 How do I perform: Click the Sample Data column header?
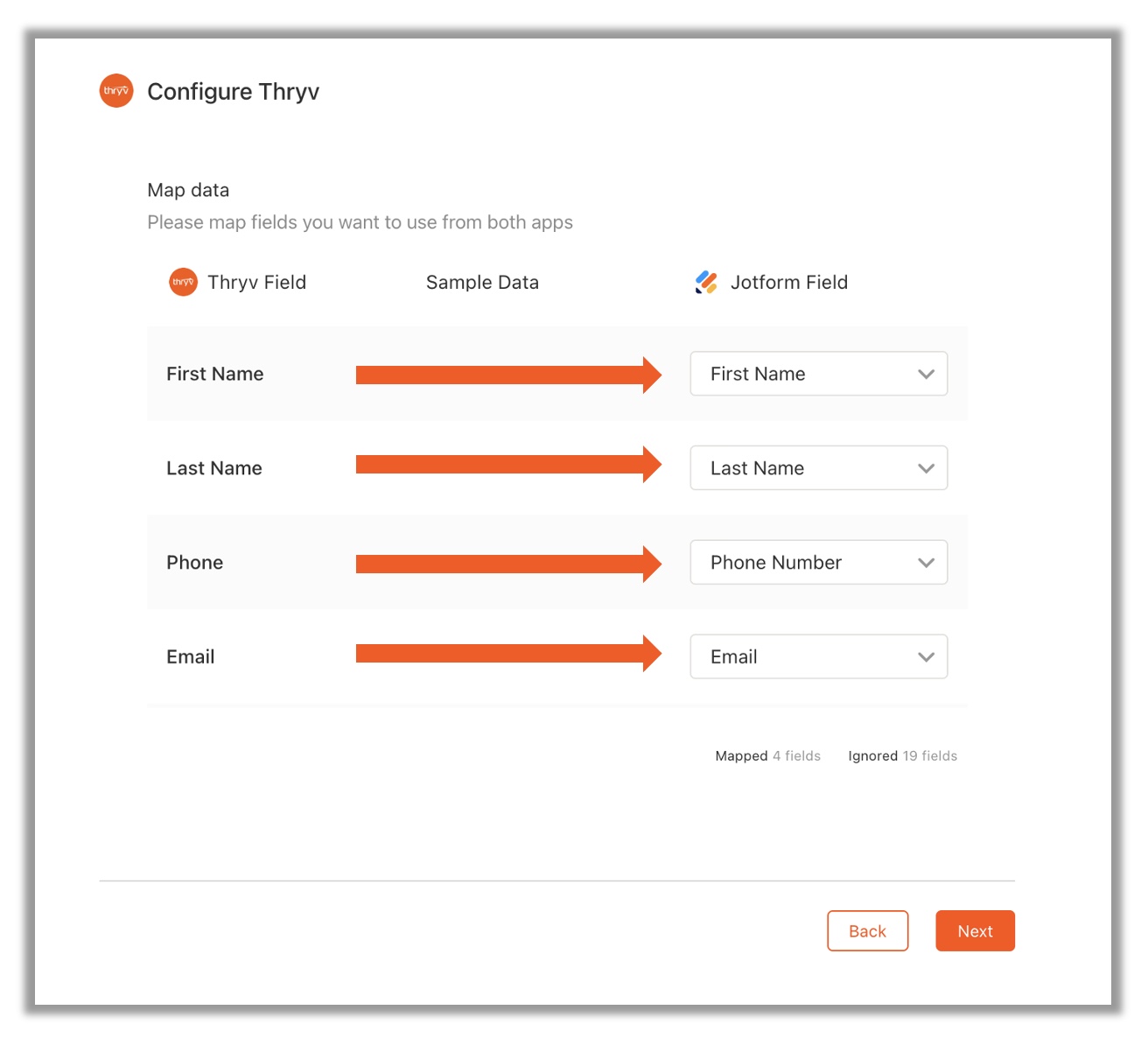click(482, 283)
